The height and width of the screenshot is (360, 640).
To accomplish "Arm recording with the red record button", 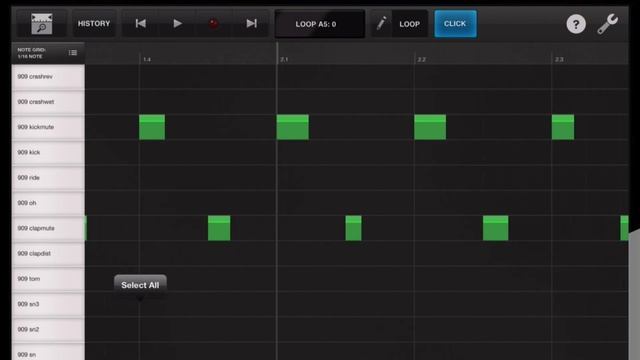I will point(213,24).
